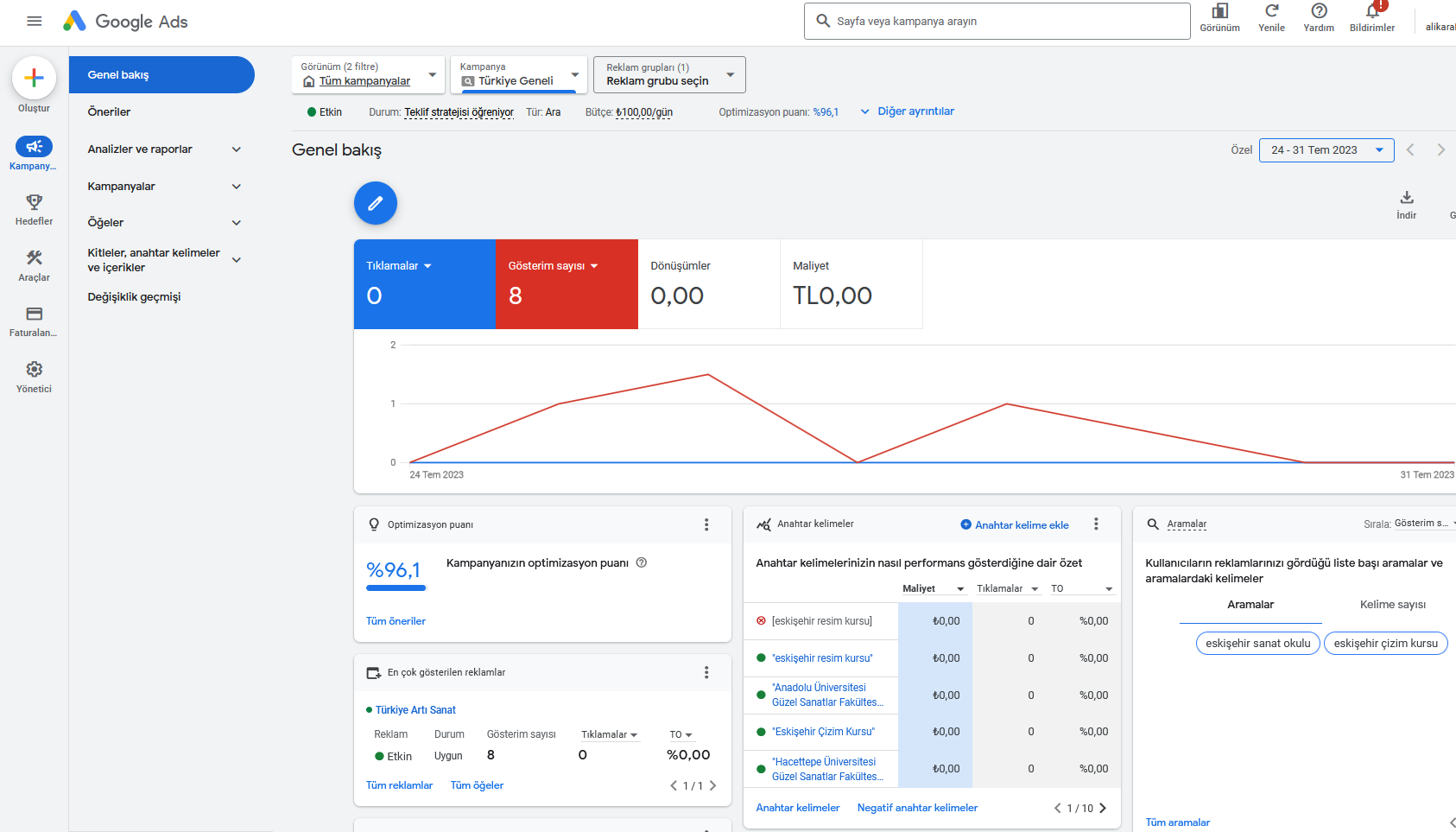Open Faturalandırma card icon
The width and height of the screenshot is (1456, 832).
[x=35, y=314]
